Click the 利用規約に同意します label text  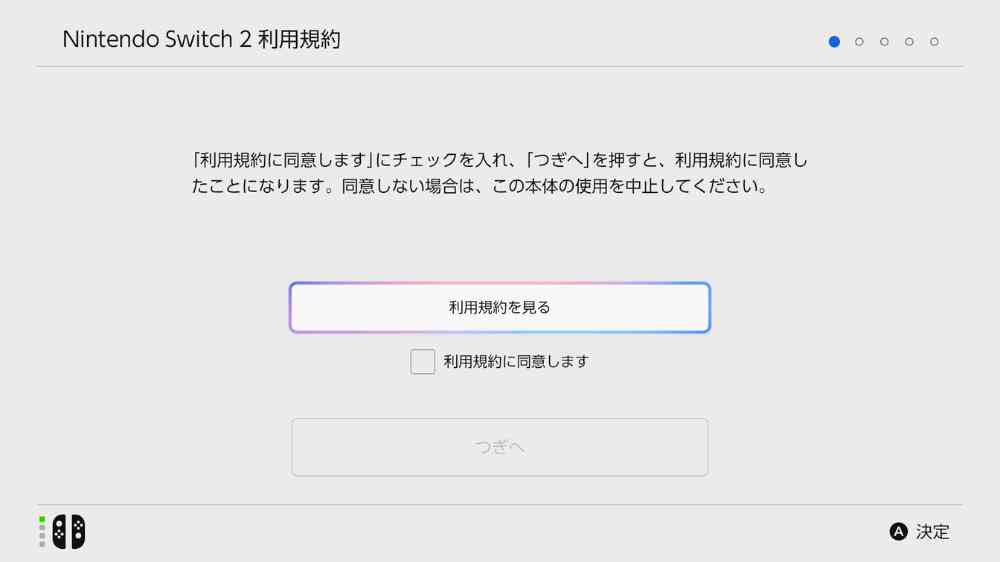pyautogui.click(x=516, y=362)
